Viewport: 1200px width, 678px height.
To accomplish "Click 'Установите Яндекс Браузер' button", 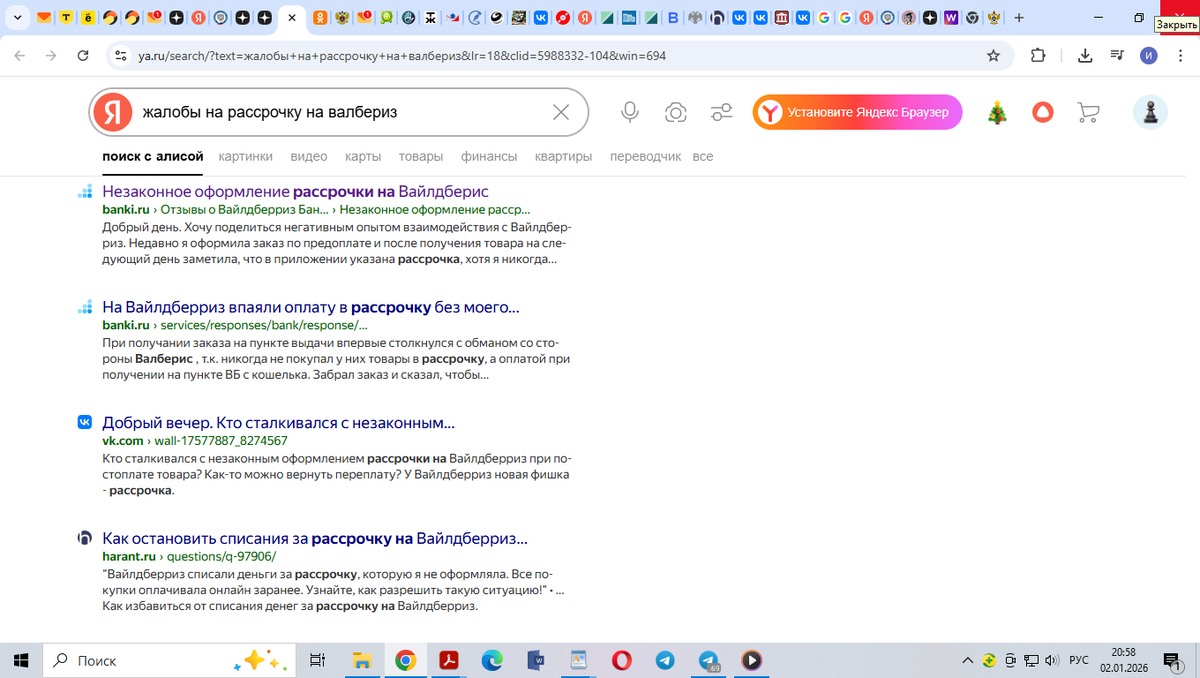I will coord(858,112).
